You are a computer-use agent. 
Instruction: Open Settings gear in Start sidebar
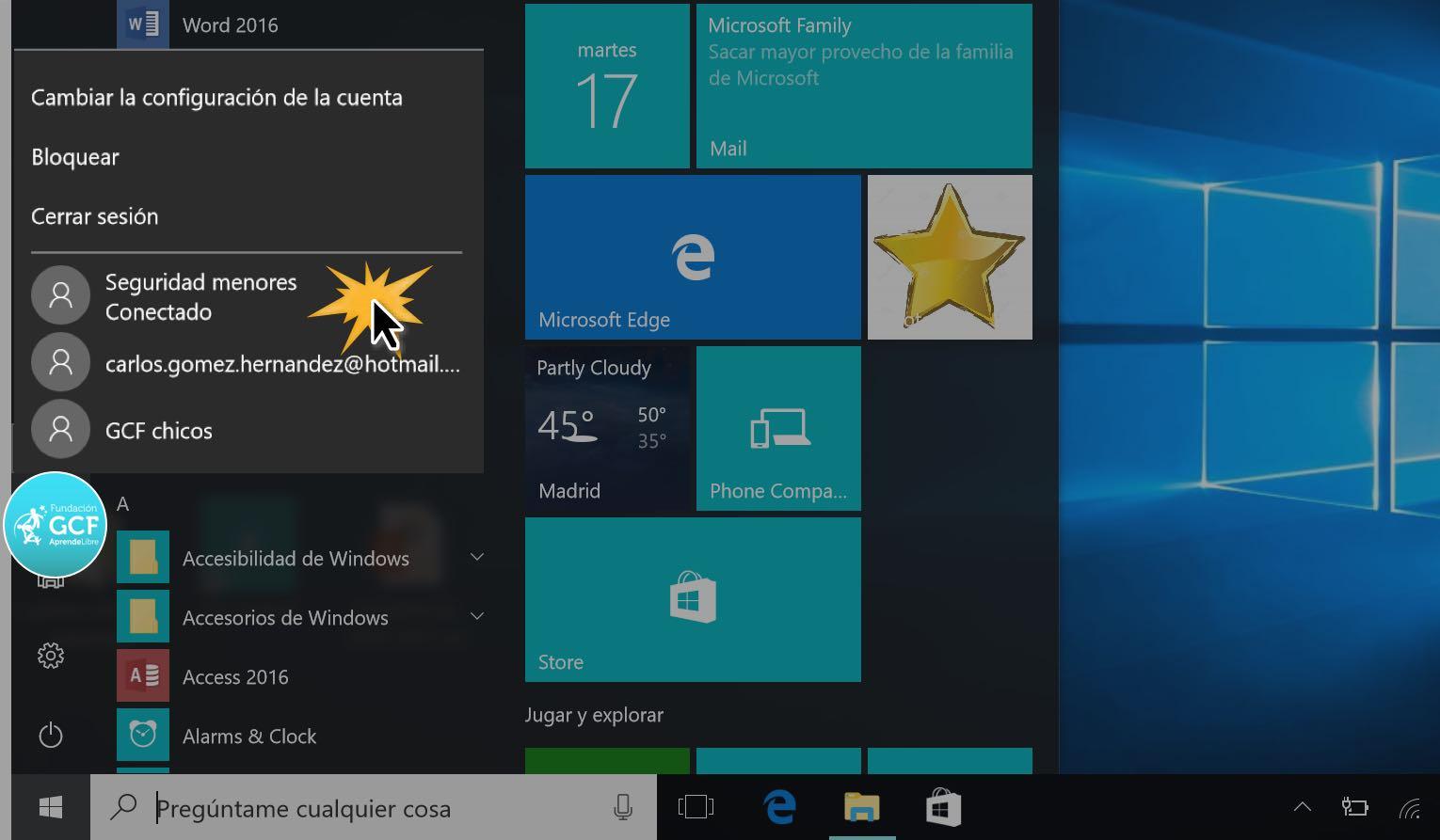click(51, 656)
